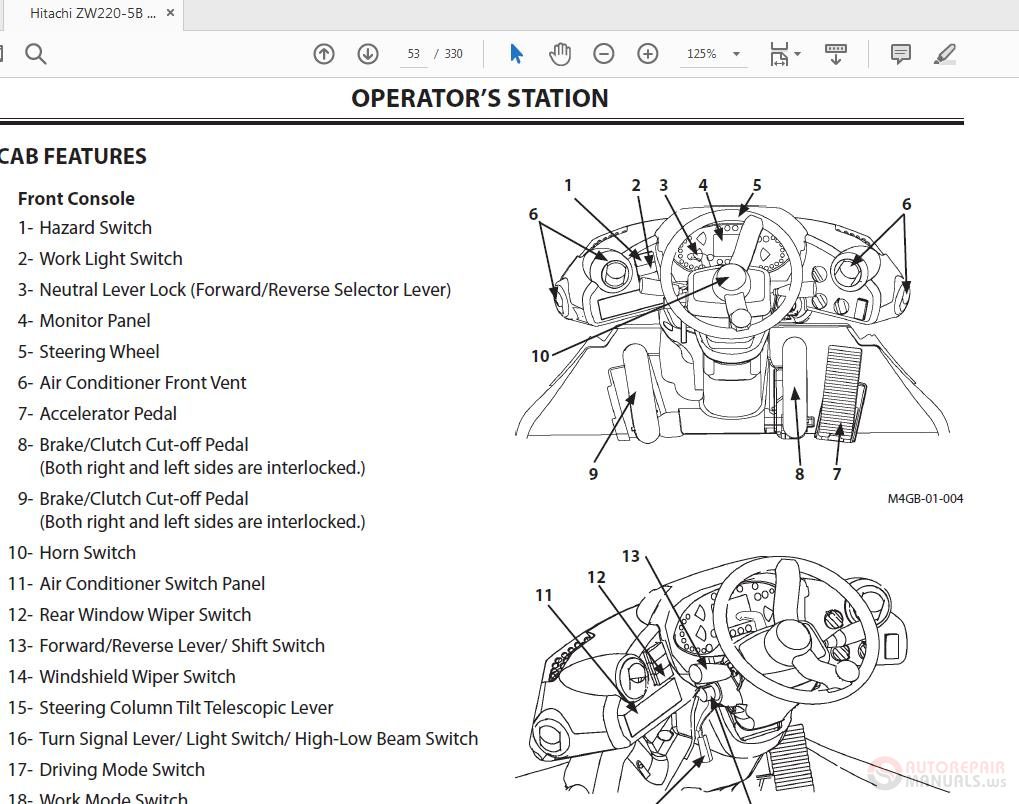Viewport: 1019px width, 804px height.
Task: Go to previous page with up arrow
Action: tap(323, 54)
